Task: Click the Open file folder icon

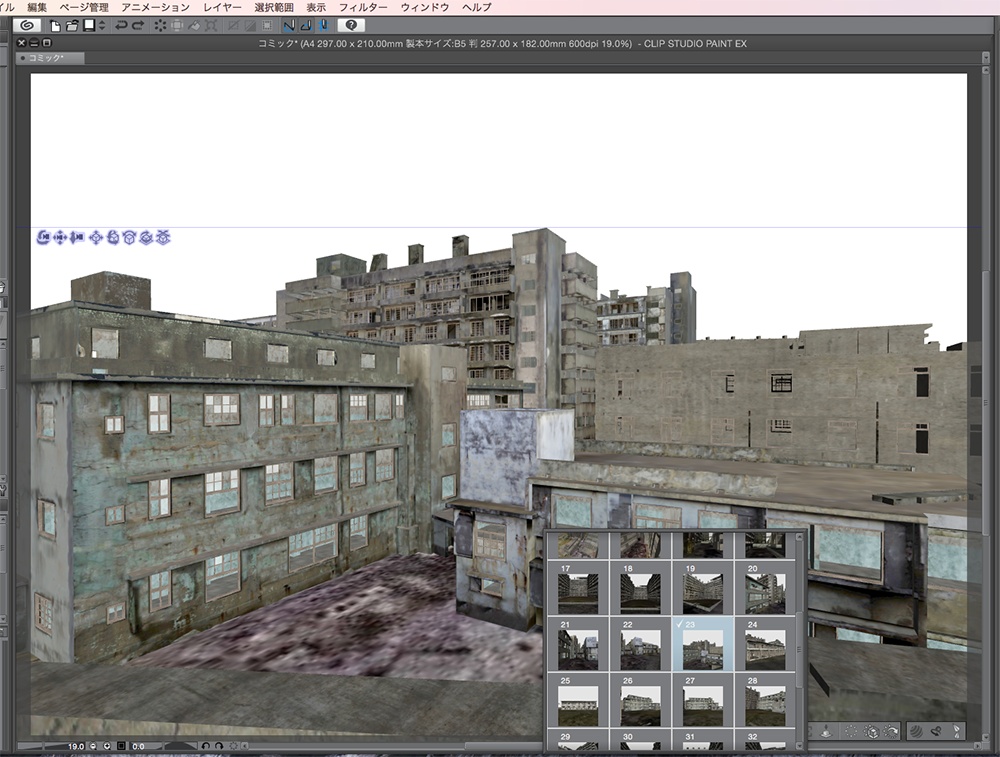Action: tap(72, 25)
